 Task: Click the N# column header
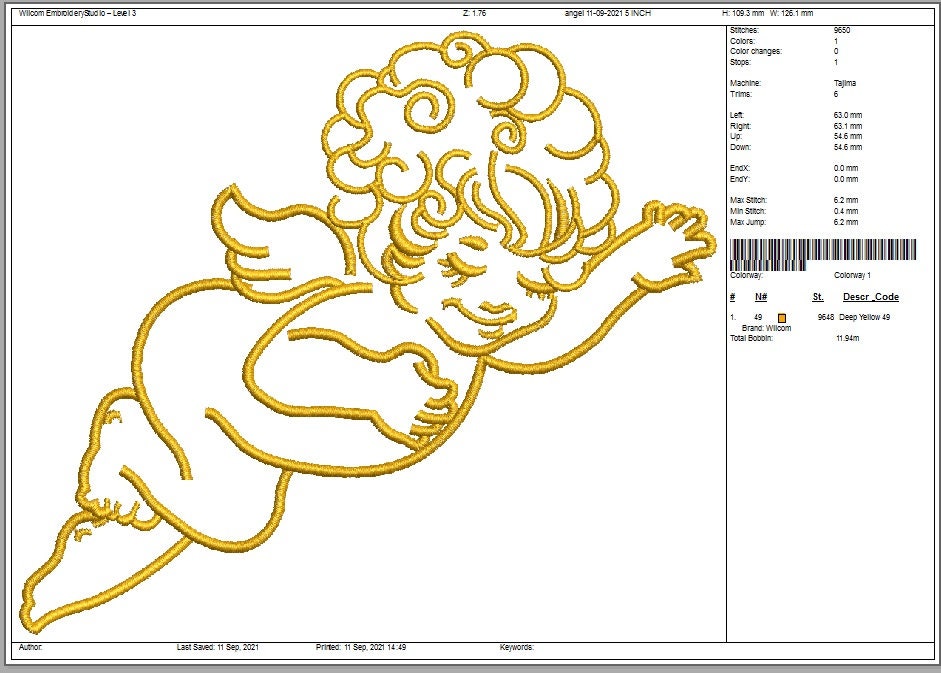[761, 296]
